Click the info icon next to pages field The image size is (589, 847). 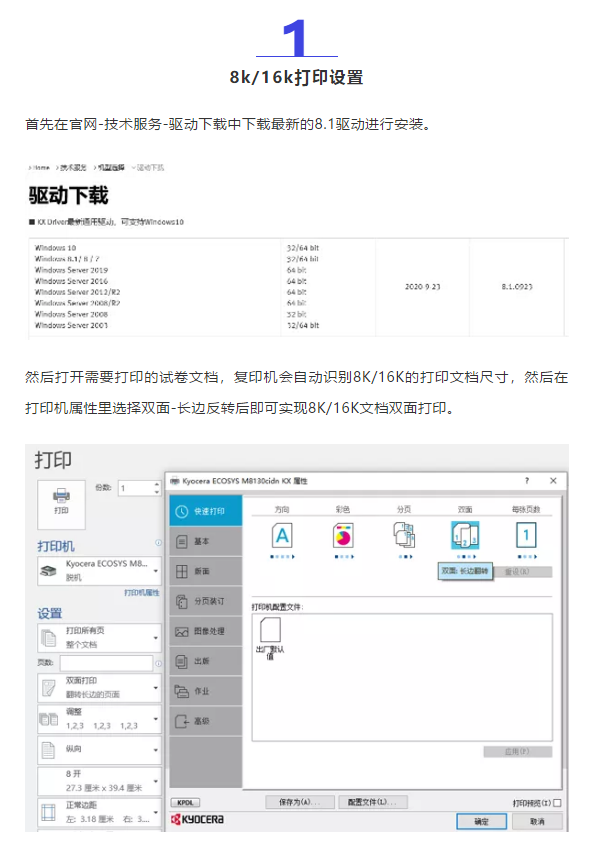point(158,663)
